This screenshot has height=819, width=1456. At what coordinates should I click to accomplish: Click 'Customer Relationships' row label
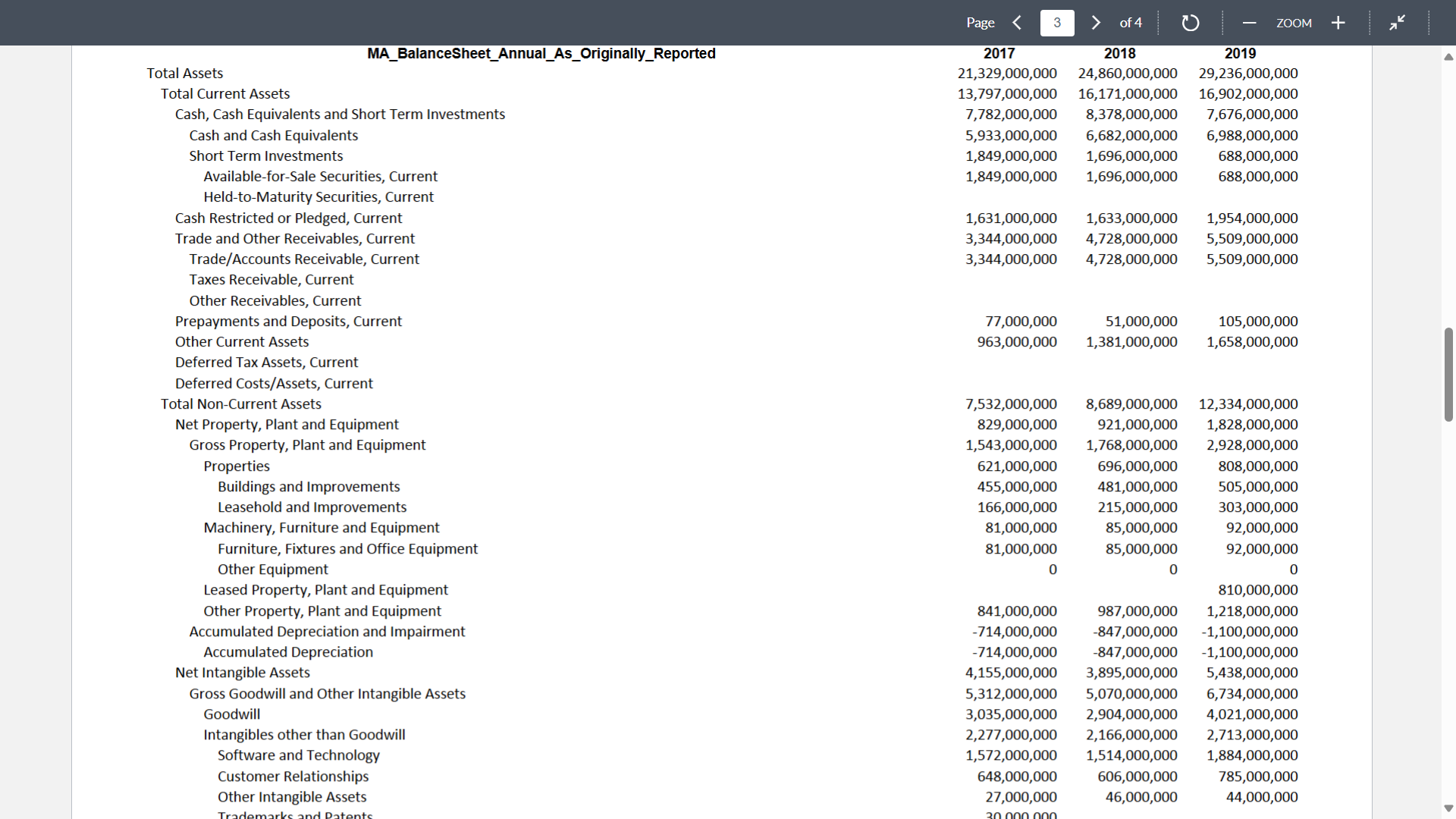293,777
